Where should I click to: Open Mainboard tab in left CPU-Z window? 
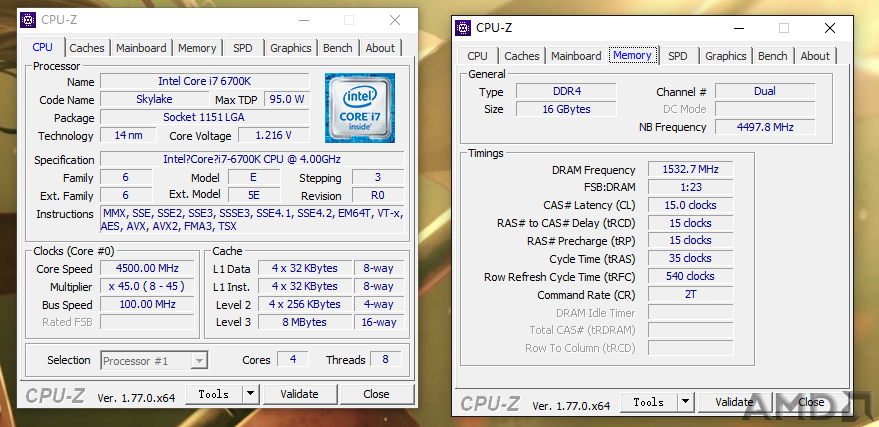pyautogui.click(x=141, y=48)
